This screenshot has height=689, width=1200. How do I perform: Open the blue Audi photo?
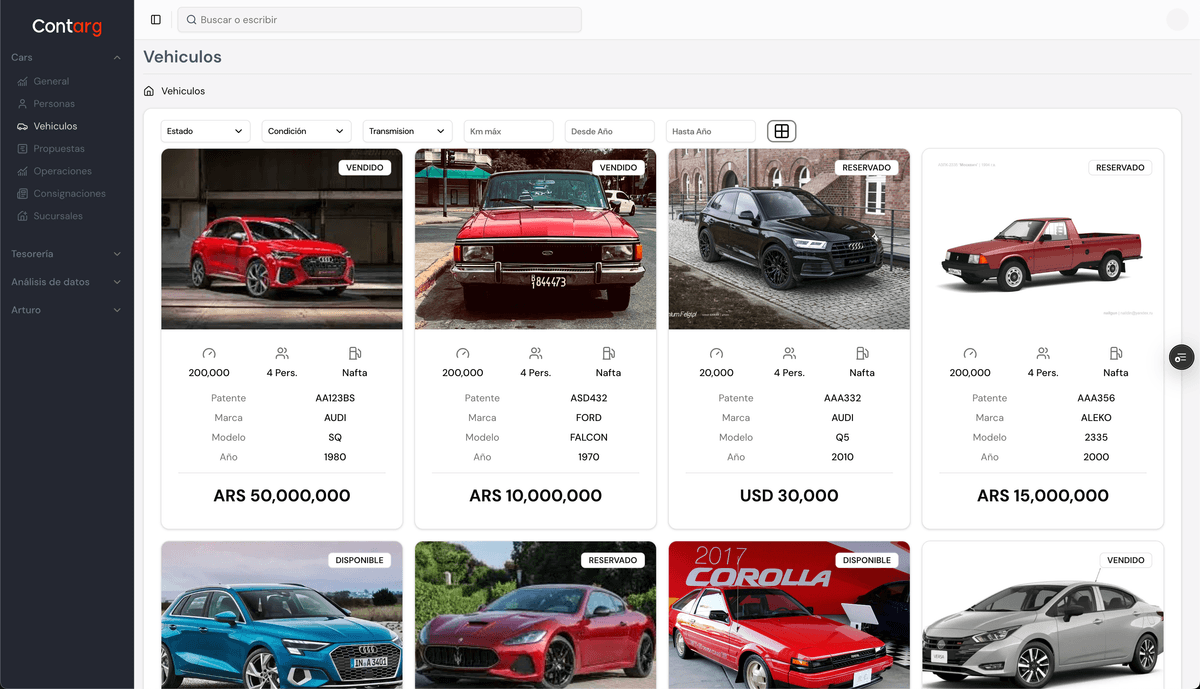pyautogui.click(x=282, y=615)
